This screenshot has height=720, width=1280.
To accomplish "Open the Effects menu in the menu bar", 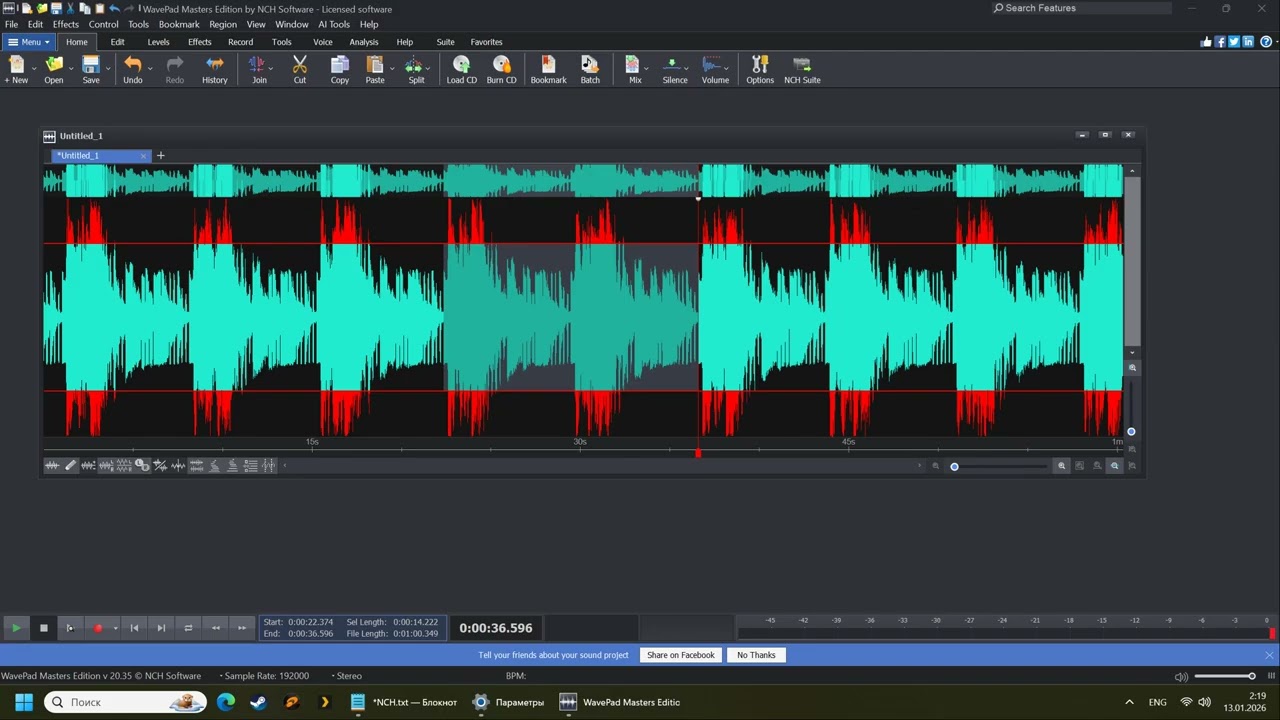I will point(66,24).
